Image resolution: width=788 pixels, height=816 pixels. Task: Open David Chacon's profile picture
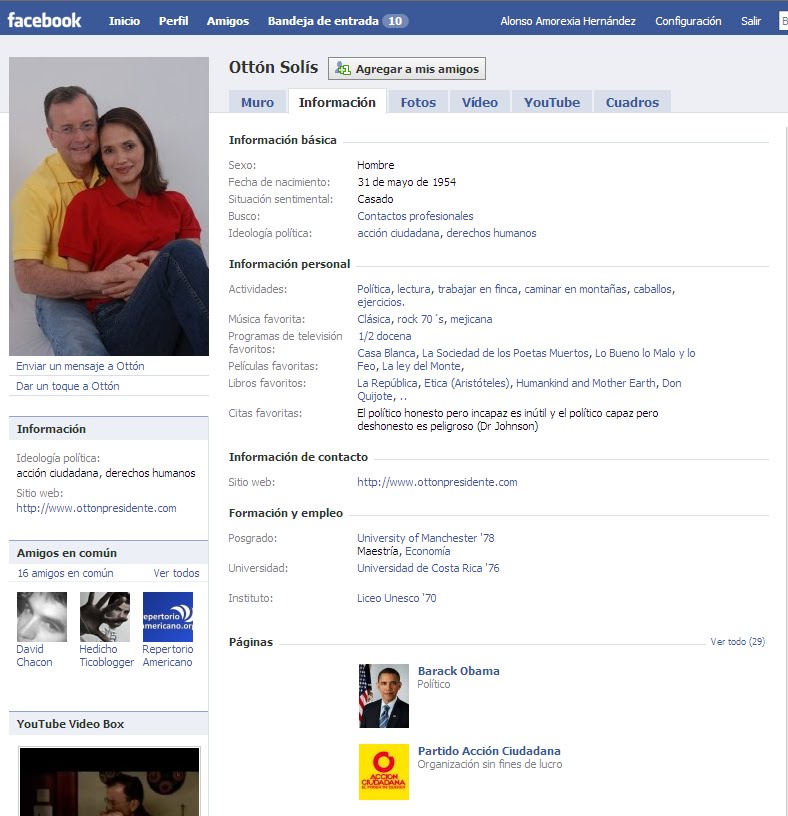pyautogui.click(x=42, y=617)
